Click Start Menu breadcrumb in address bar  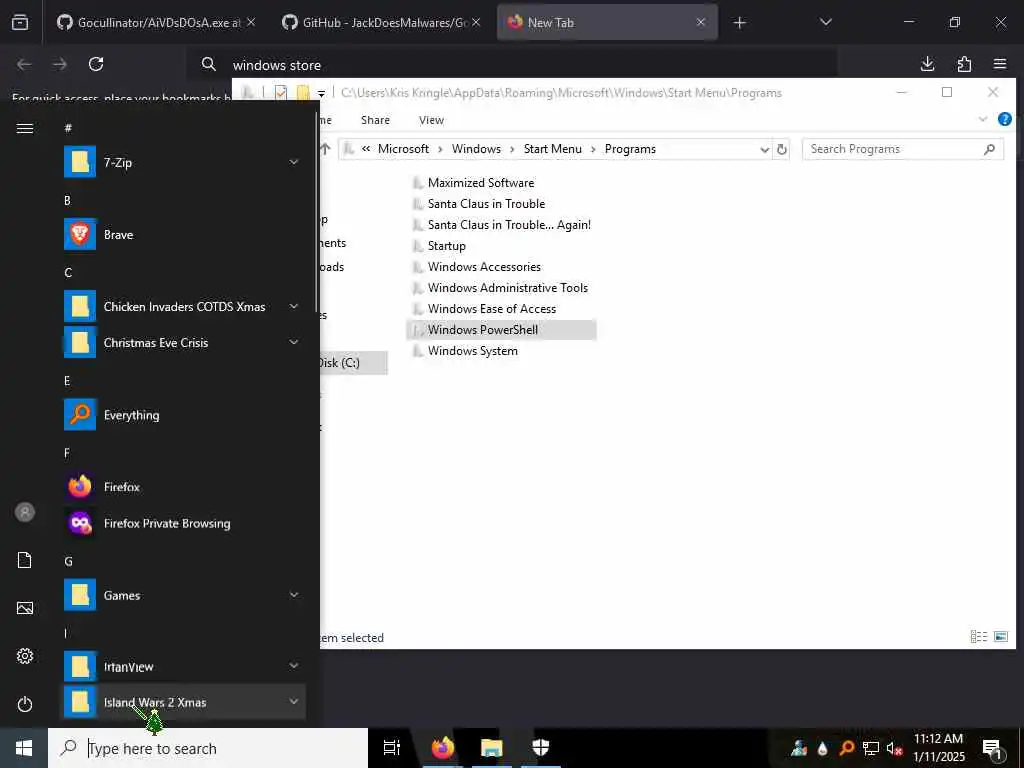click(552, 149)
